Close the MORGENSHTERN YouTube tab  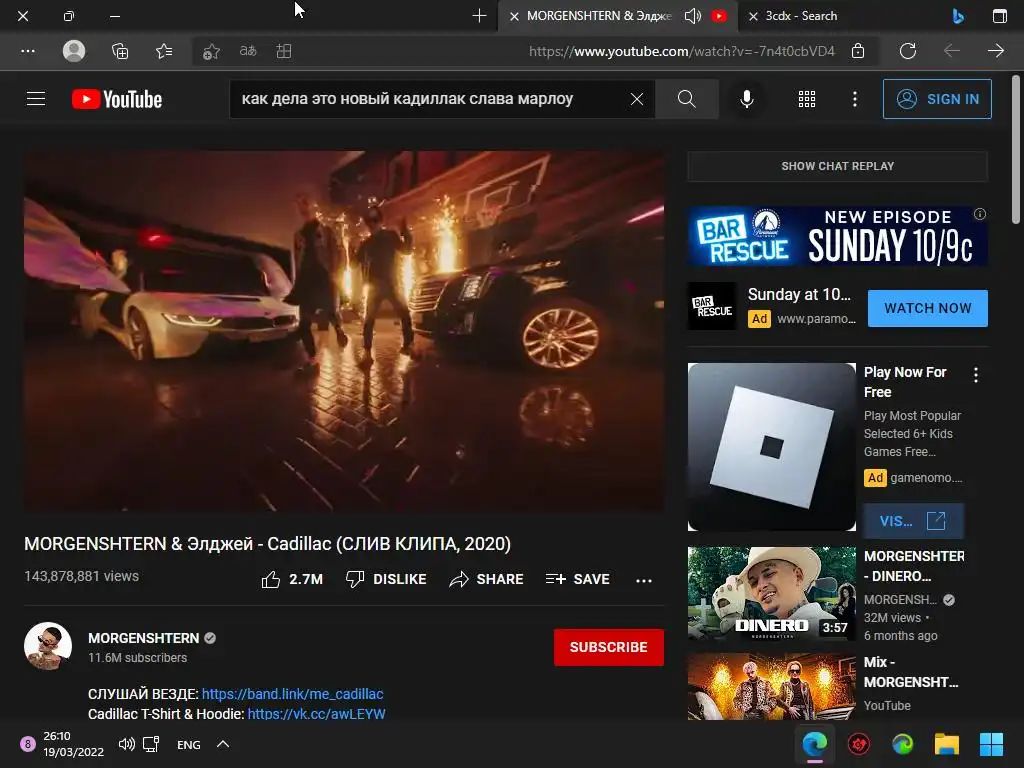(514, 16)
